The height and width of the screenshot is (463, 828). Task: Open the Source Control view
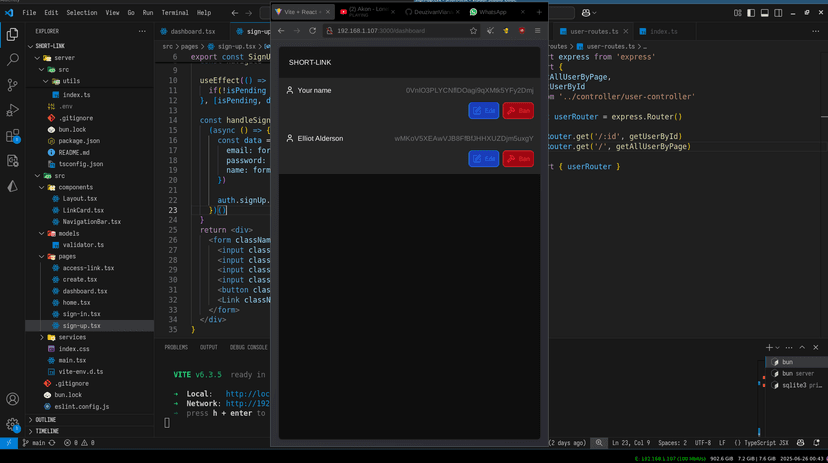(12, 85)
